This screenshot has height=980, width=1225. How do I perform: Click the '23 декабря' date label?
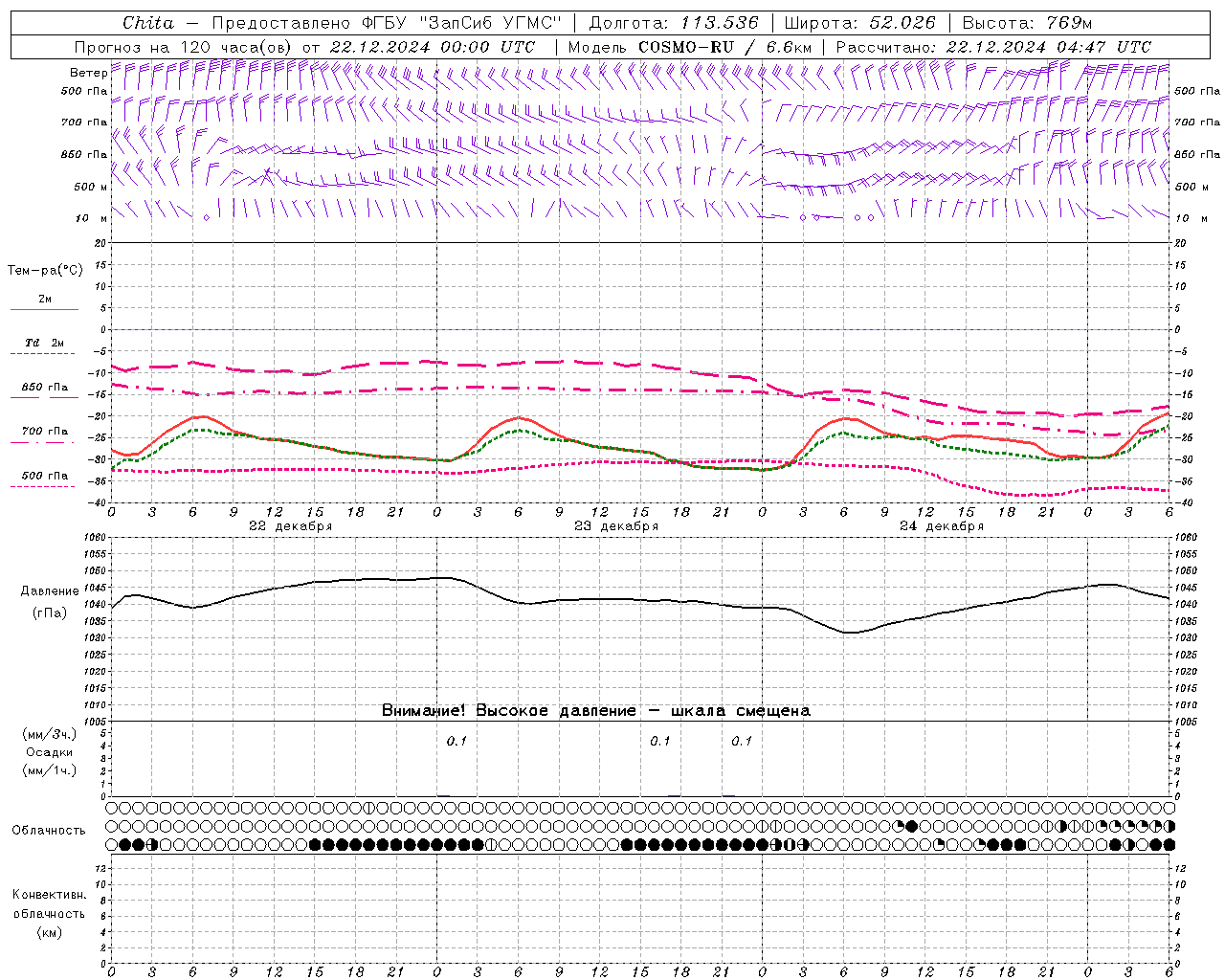615,526
